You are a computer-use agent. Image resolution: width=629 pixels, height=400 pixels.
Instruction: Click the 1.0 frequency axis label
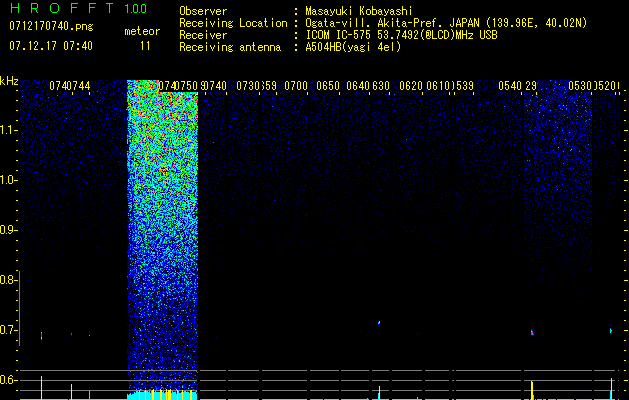pos(8,180)
